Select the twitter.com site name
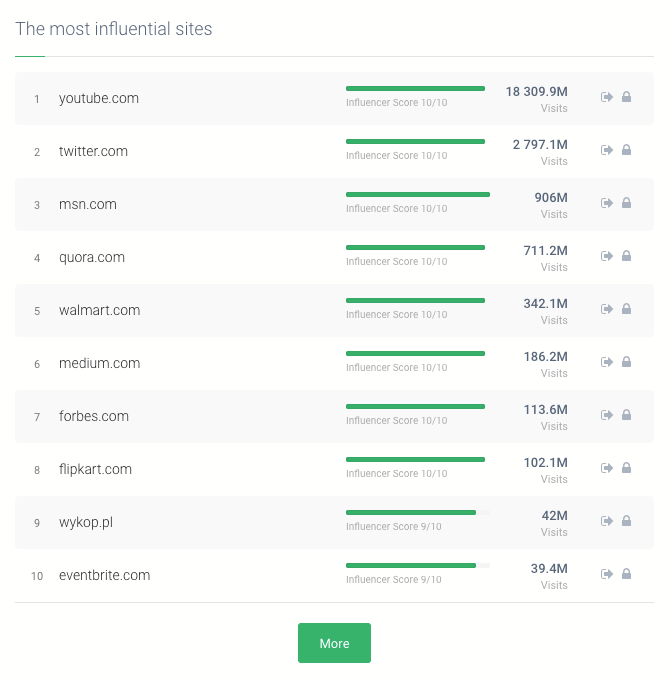670x681 pixels. [x=93, y=151]
